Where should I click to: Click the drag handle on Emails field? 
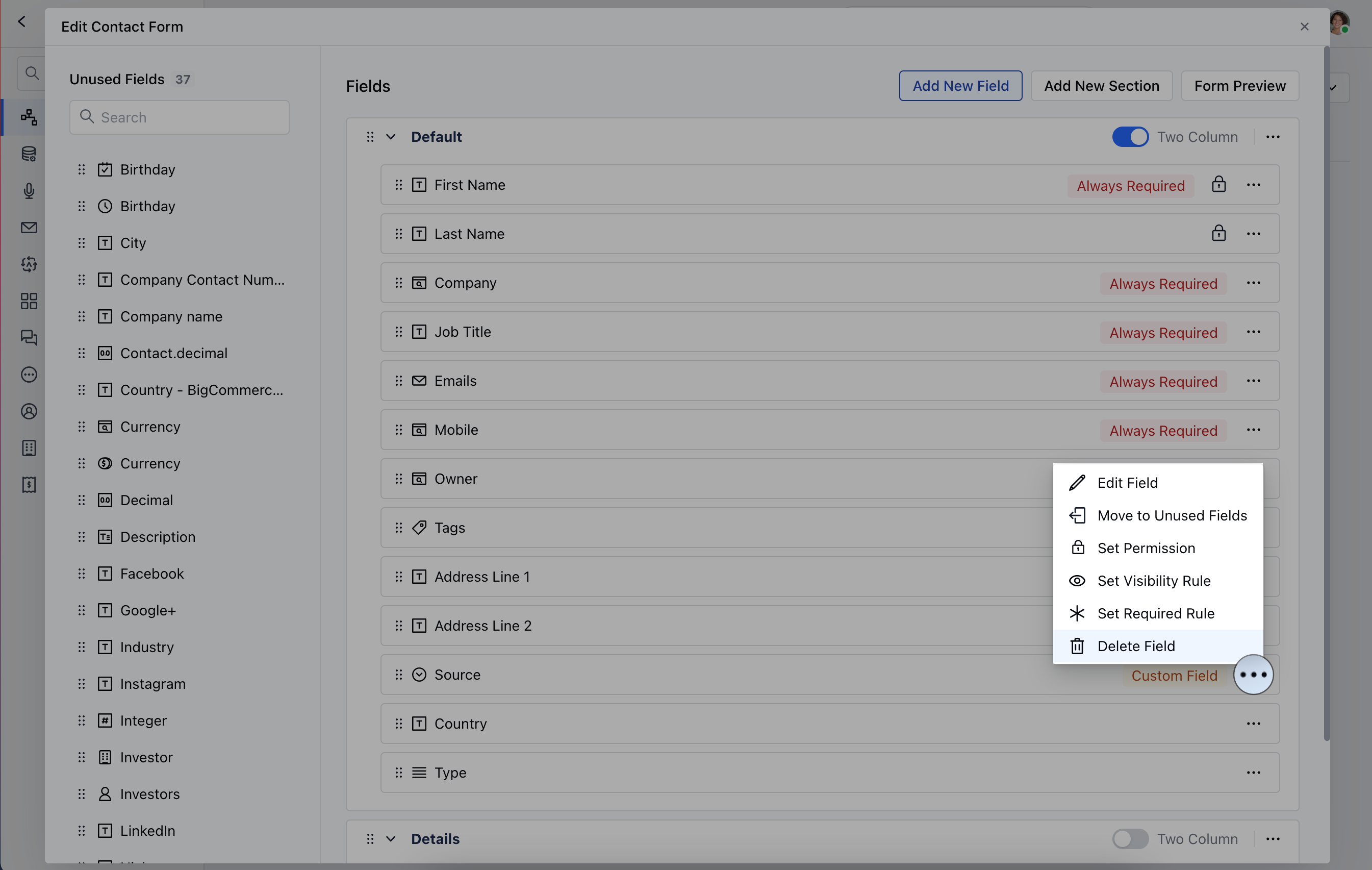[398, 381]
